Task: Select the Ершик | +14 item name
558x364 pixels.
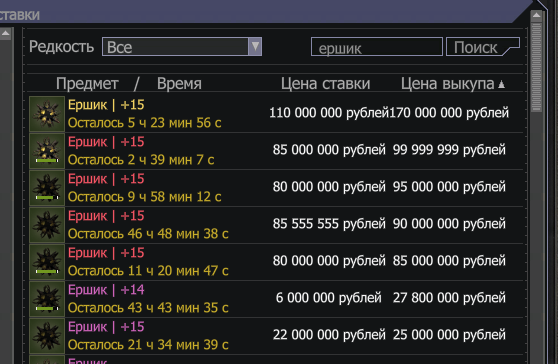Action: (106, 290)
